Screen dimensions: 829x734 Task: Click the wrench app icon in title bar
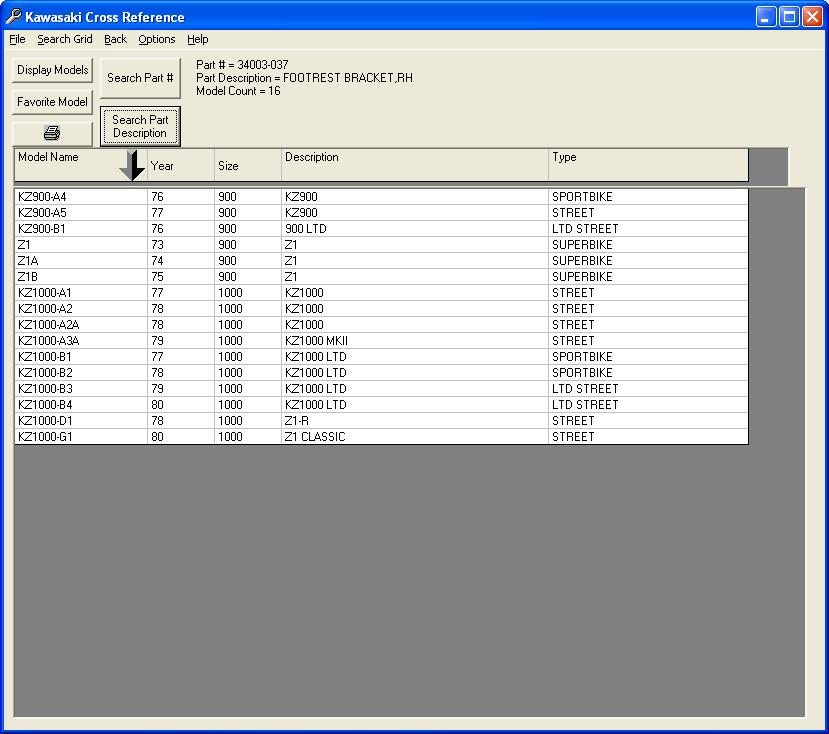coord(13,17)
